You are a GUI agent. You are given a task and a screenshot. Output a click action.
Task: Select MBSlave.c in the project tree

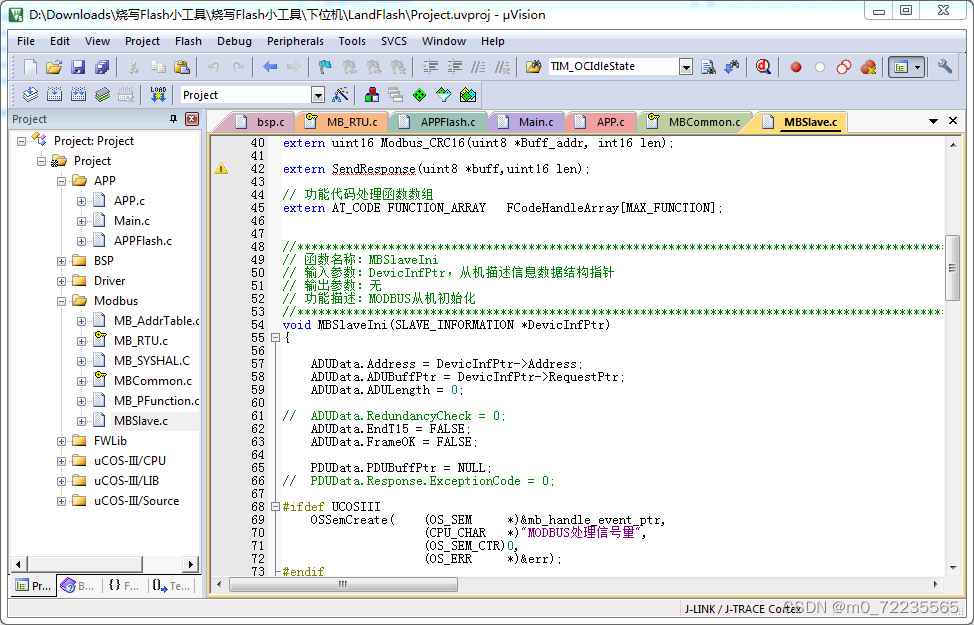(140, 421)
